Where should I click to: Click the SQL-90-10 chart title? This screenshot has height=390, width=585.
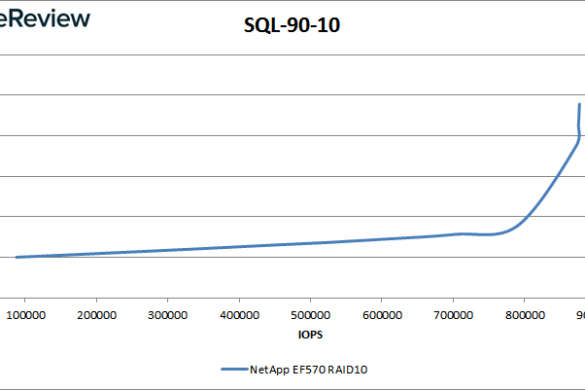click(292, 25)
